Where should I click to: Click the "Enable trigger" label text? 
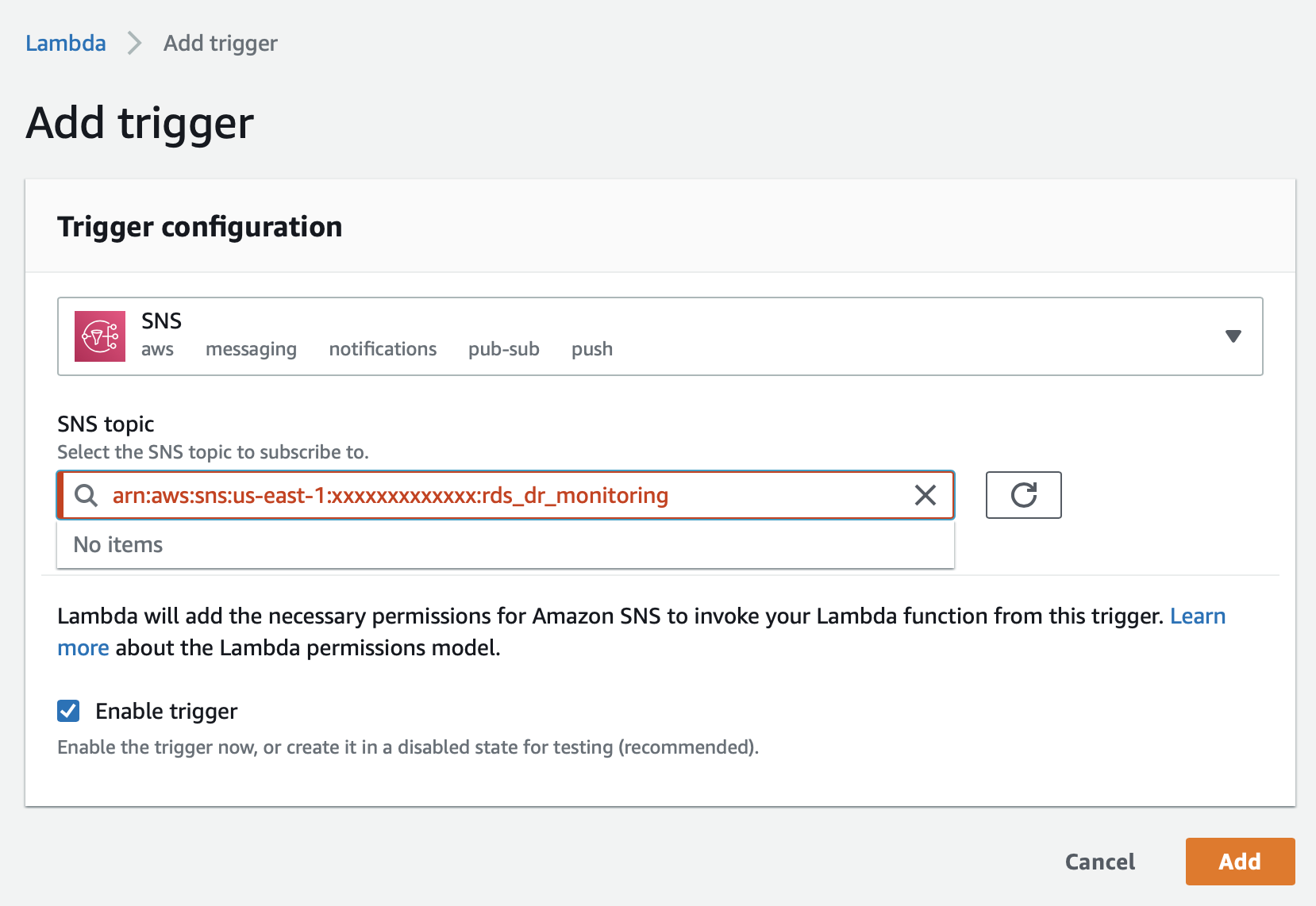coord(166,711)
